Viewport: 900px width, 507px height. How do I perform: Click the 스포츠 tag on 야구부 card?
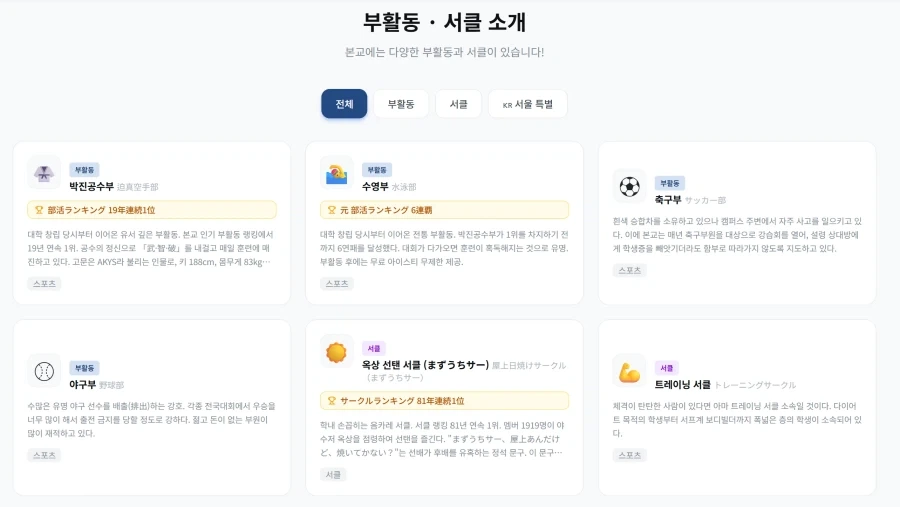click(x=44, y=455)
